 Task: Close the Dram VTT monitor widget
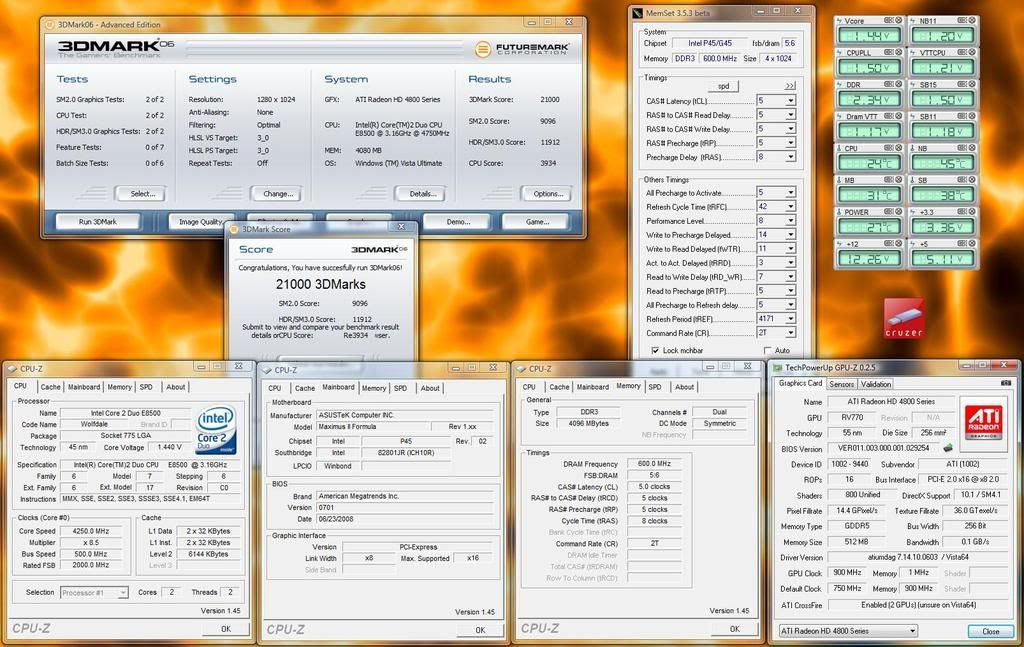tap(899, 116)
